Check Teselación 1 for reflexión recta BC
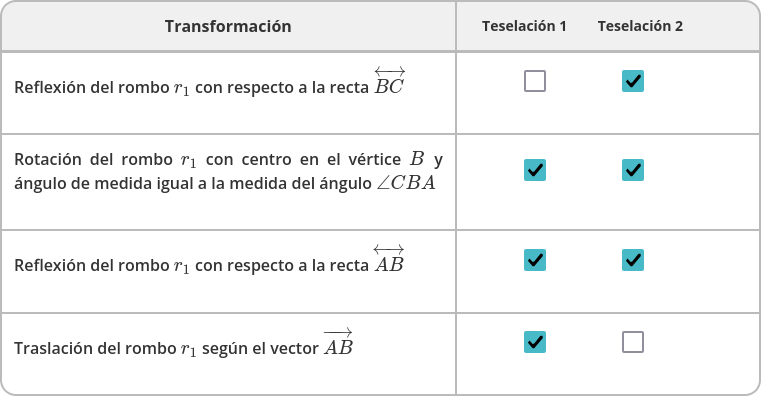 535,81
